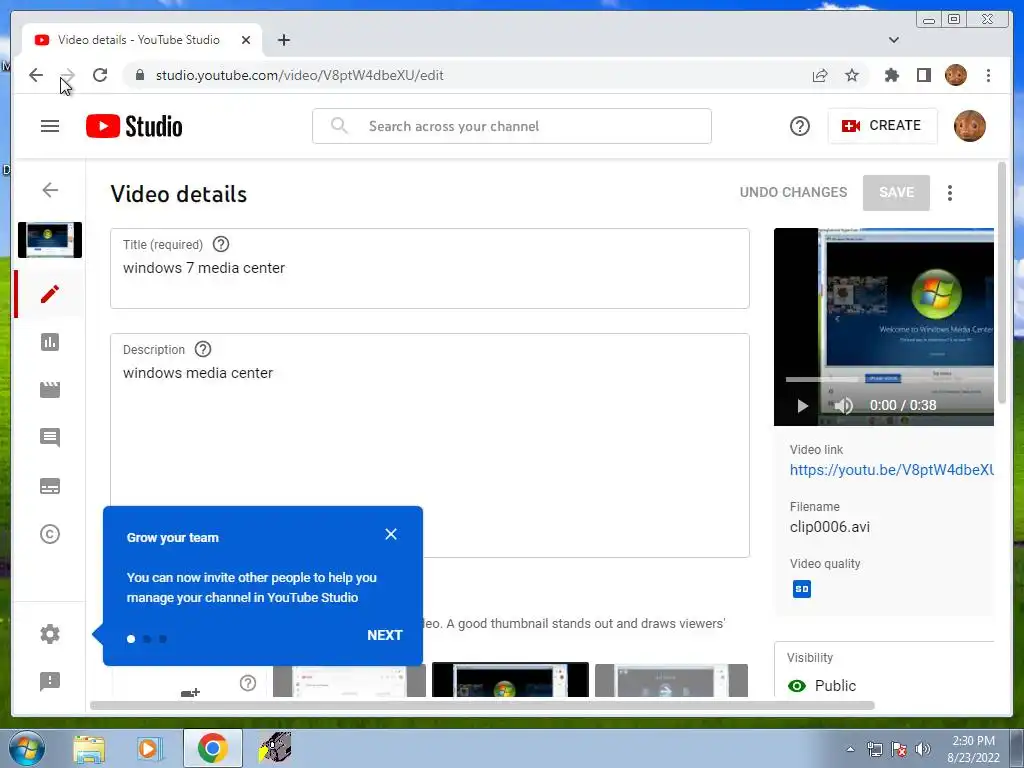Click UNDO CHANGES

pos(793,192)
